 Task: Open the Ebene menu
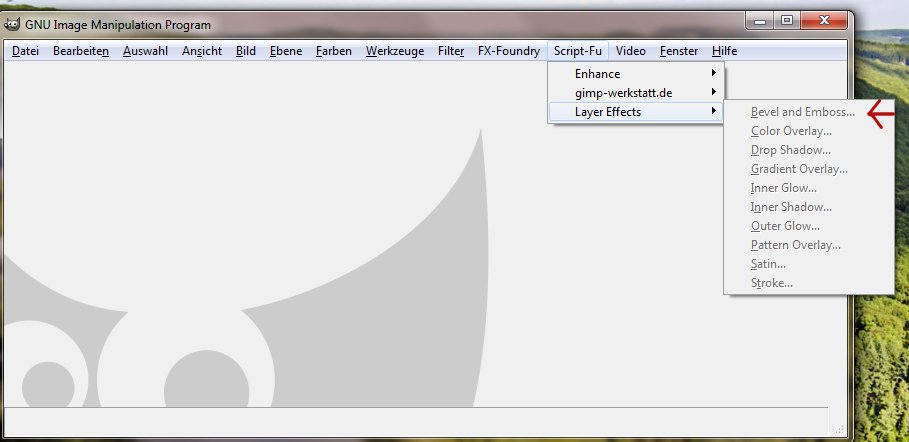pos(286,51)
